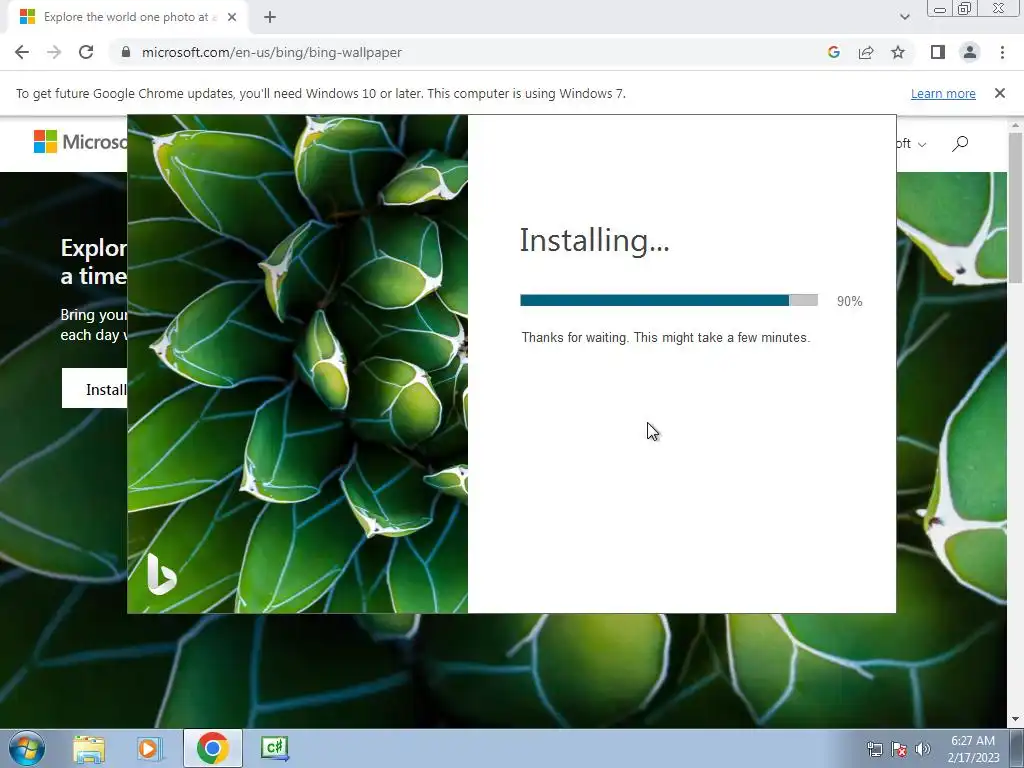The height and width of the screenshot is (768, 1024).
Task: Open Chrome three-dot menu
Action: tap(1002, 52)
